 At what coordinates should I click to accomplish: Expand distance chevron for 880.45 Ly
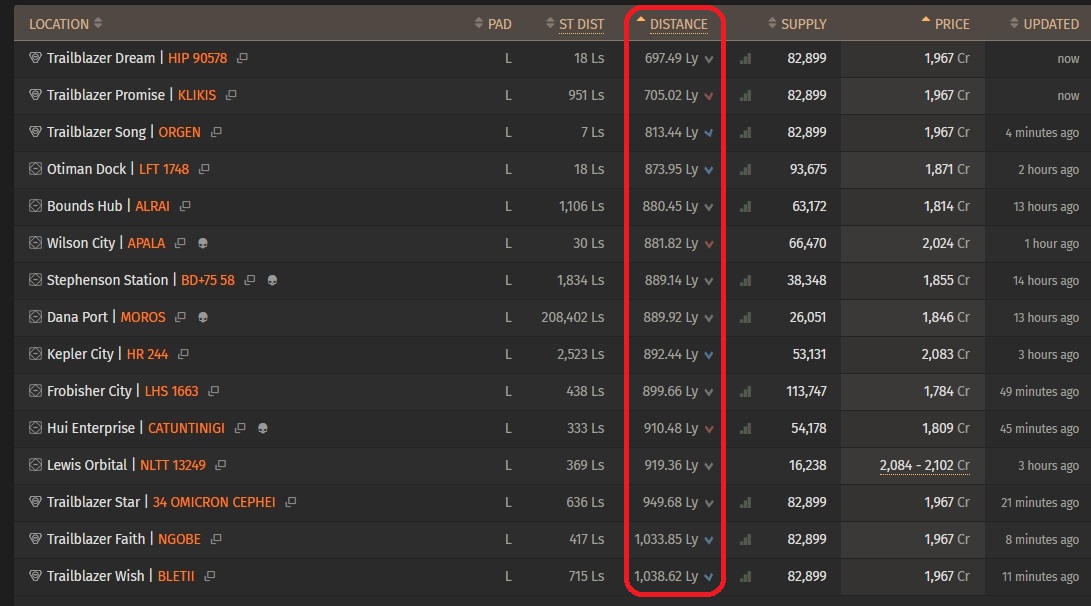point(709,207)
